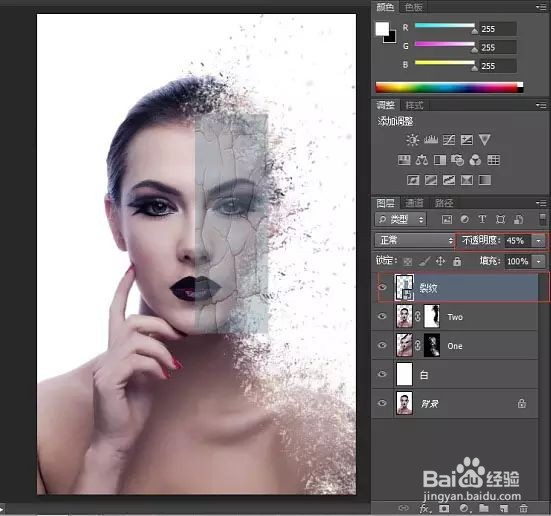Viewport: 551px width, 516px height.
Task: Select the 颜色 (Color) tab
Action: [x=385, y=7]
